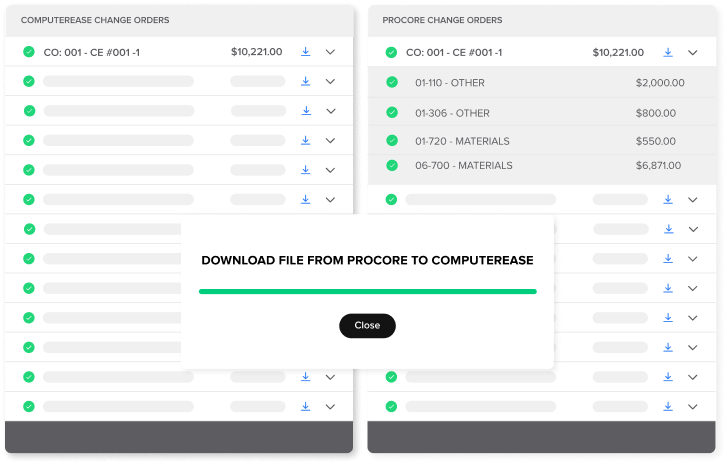This screenshot has height=464, width=727.
Task: Download Procore CO: 001 - CE #001 -1 order
Action: (668, 52)
